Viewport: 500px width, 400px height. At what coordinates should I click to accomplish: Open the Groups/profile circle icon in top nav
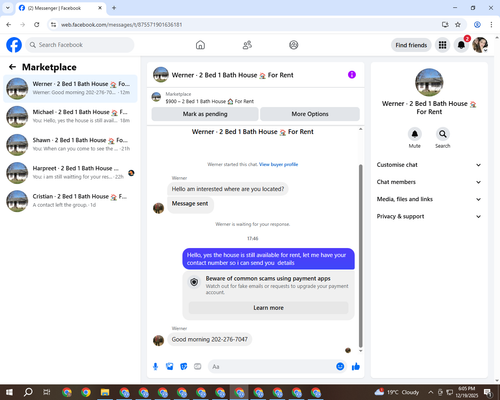coord(294,45)
